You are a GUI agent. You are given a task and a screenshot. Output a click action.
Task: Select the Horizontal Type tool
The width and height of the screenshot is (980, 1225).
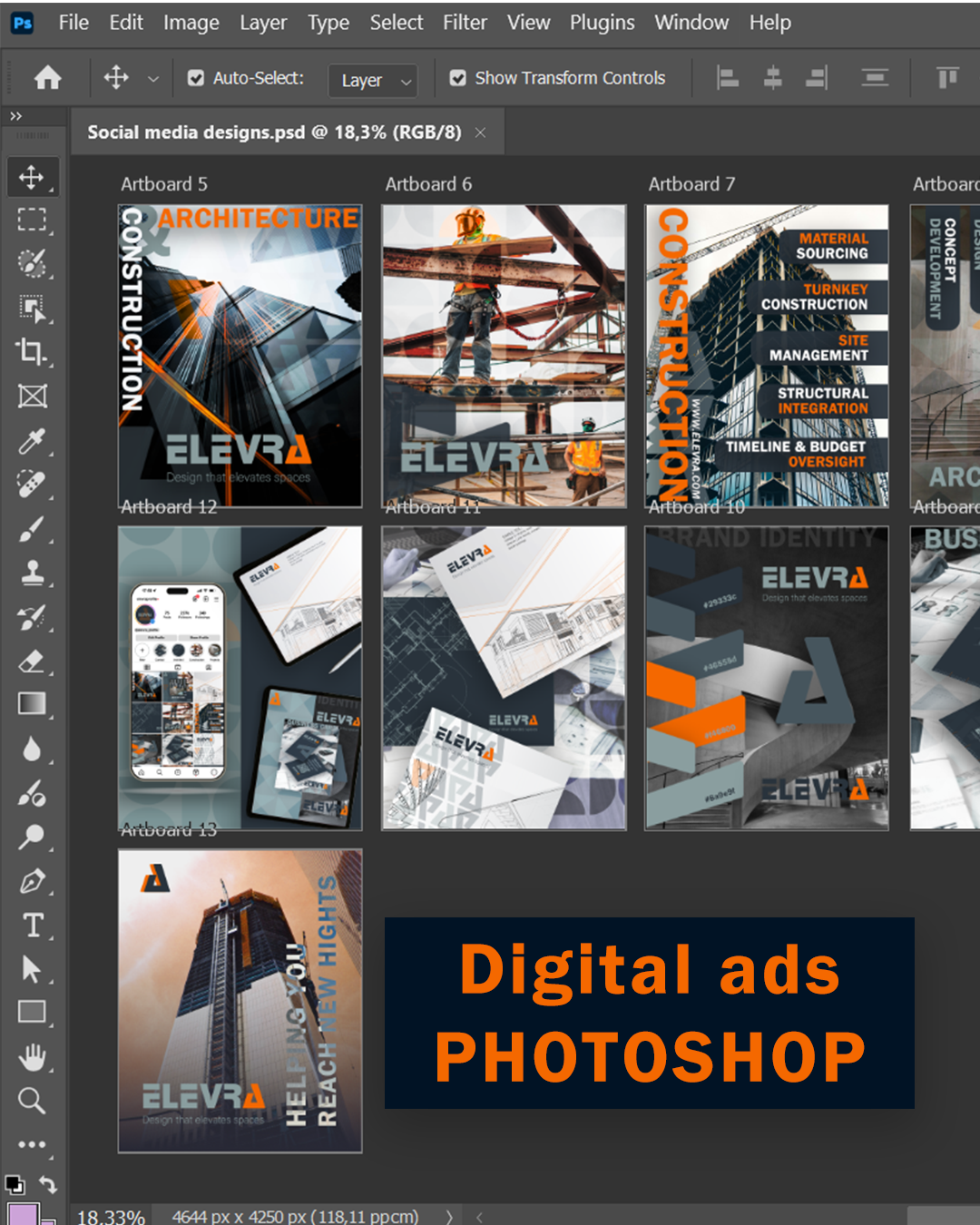[x=33, y=925]
